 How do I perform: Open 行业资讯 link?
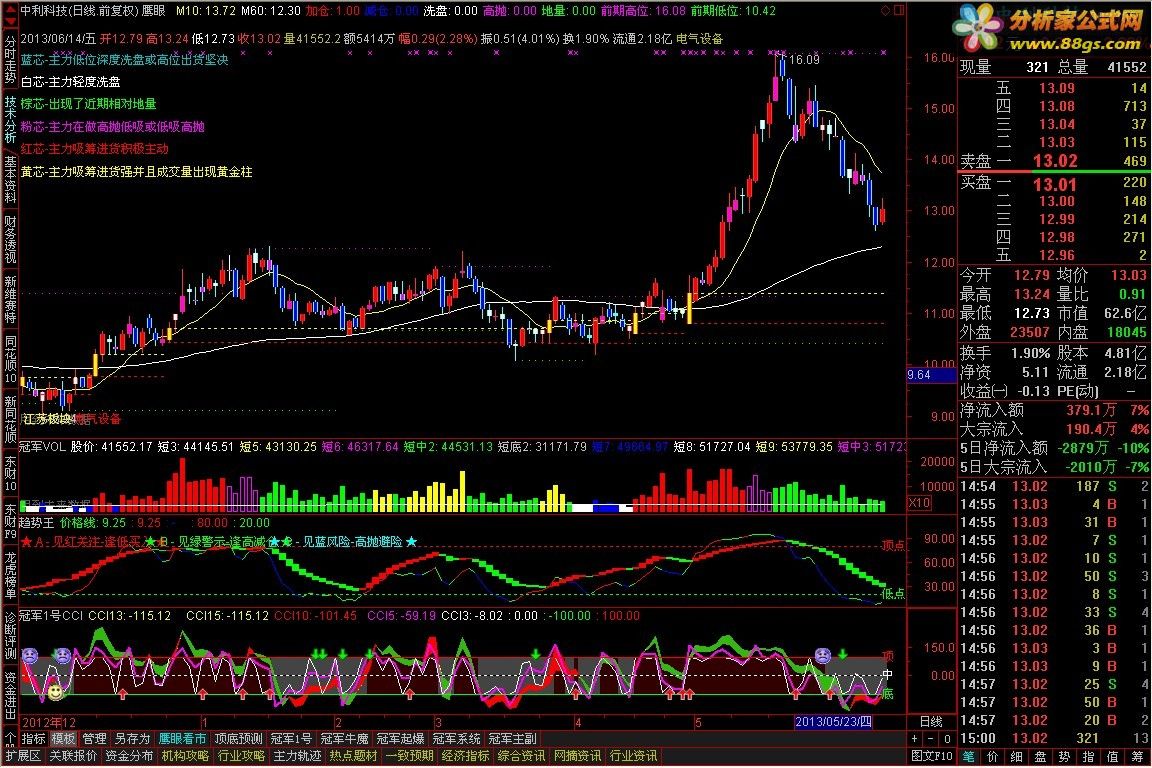point(633,756)
